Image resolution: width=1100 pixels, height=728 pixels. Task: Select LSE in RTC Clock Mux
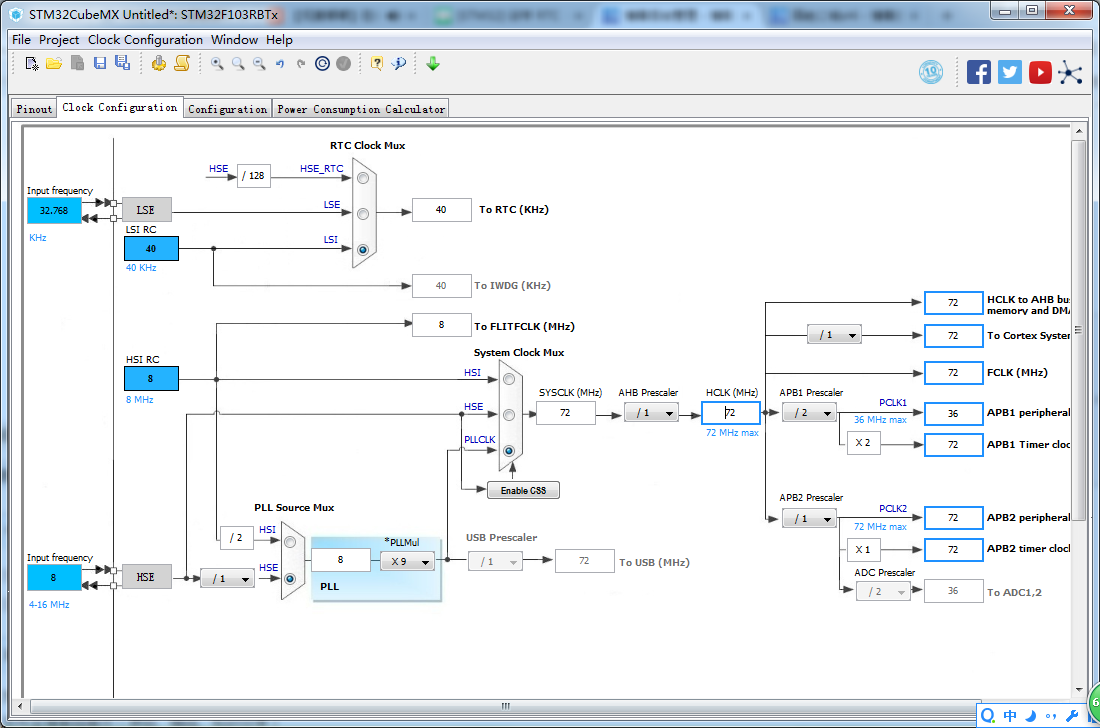coord(363,214)
